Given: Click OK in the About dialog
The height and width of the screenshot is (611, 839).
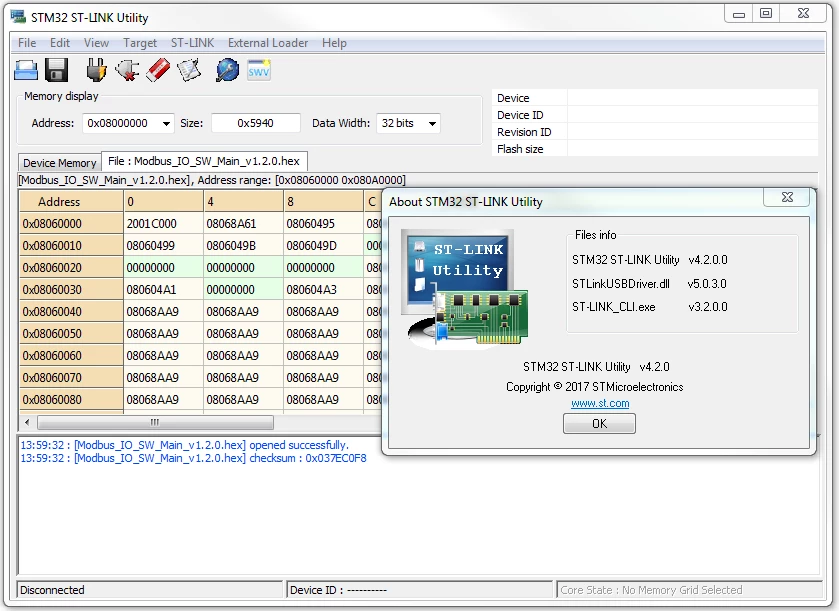Looking at the screenshot, I should click(x=599, y=424).
